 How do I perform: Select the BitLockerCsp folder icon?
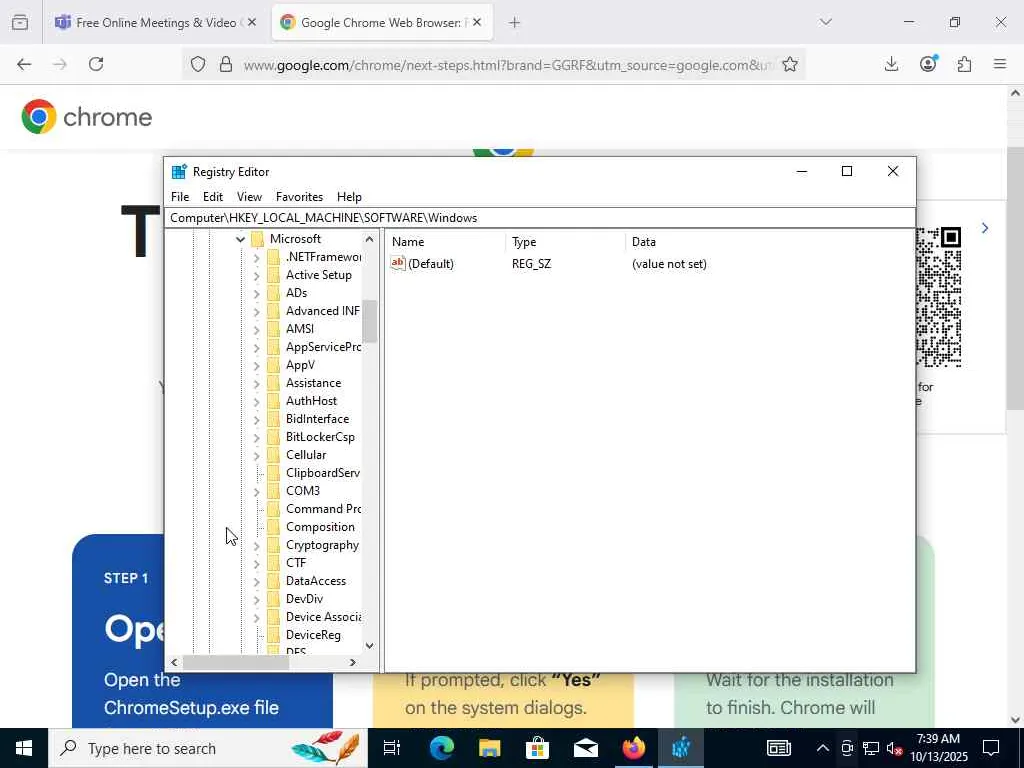click(x=274, y=437)
